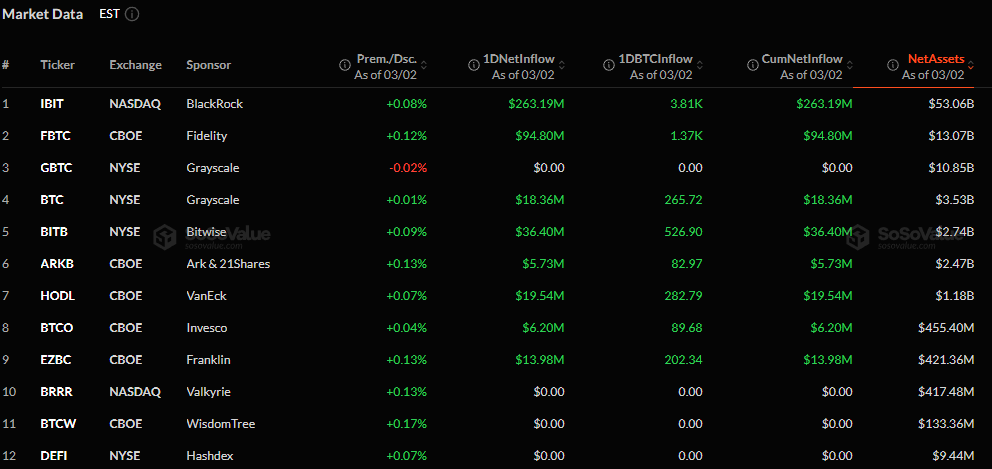Toggle sort arrows on NetAssets column
Screen dimensions: 992x469
tap(970, 66)
